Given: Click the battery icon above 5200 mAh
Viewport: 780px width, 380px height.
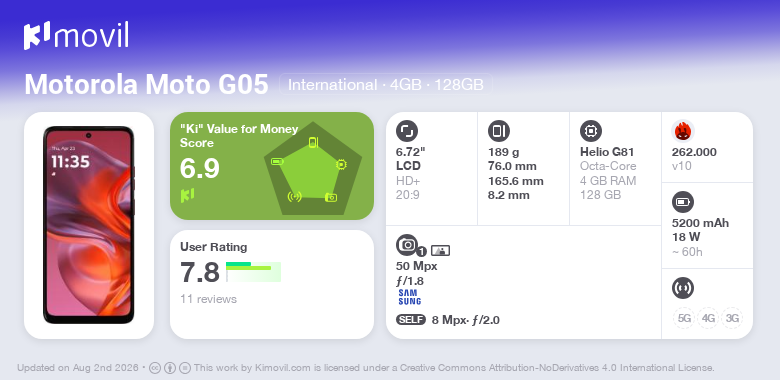Looking at the screenshot, I should coord(683,202).
